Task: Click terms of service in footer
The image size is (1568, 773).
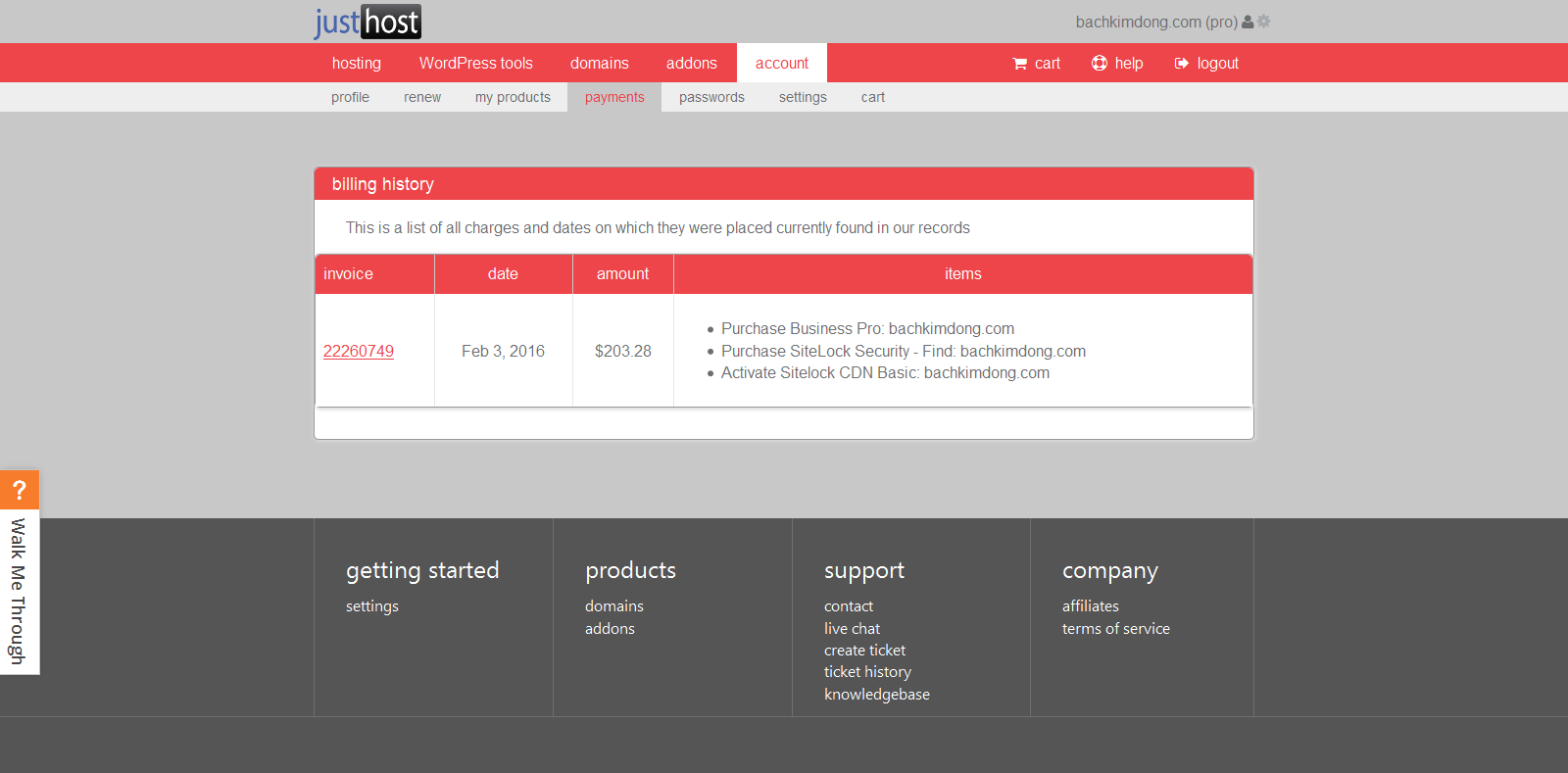Action: pyautogui.click(x=1115, y=628)
